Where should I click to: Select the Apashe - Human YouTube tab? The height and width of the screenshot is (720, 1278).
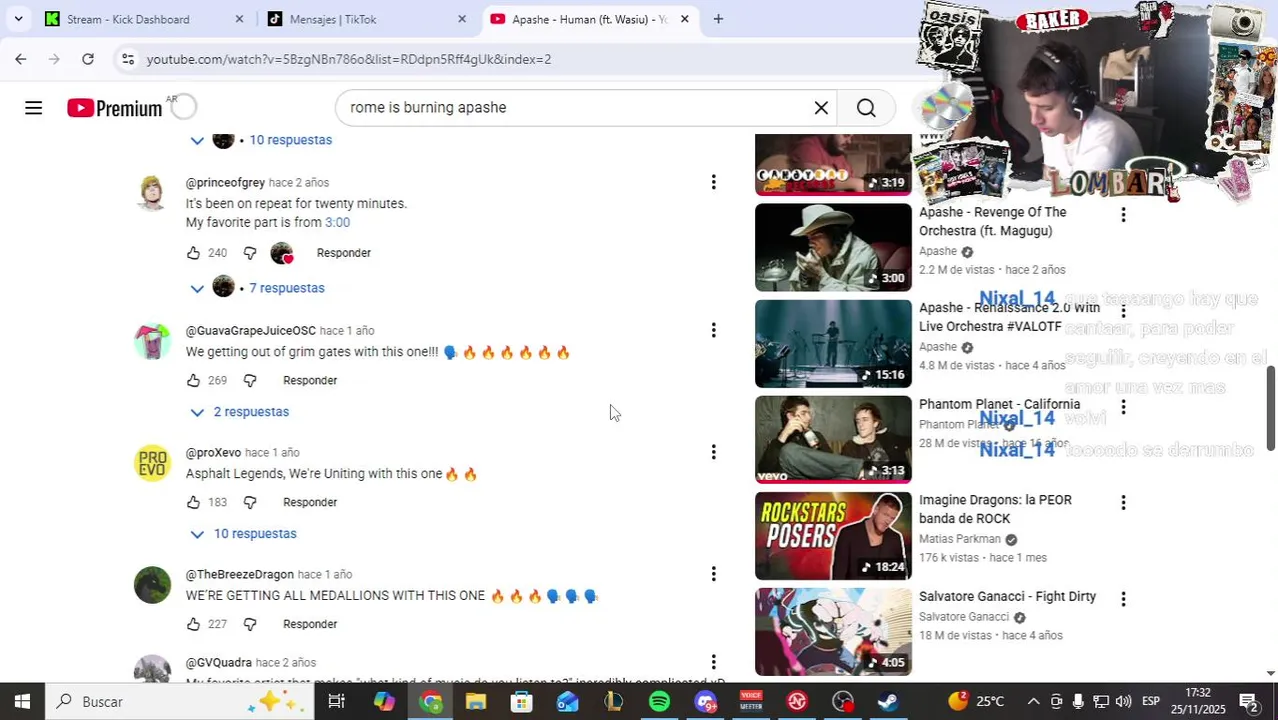588,19
